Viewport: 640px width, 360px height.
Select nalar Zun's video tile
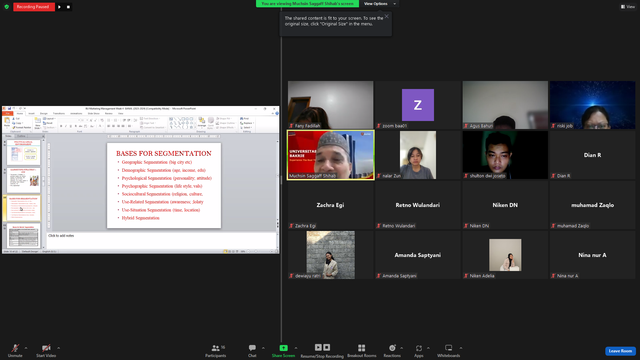[418, 155]
